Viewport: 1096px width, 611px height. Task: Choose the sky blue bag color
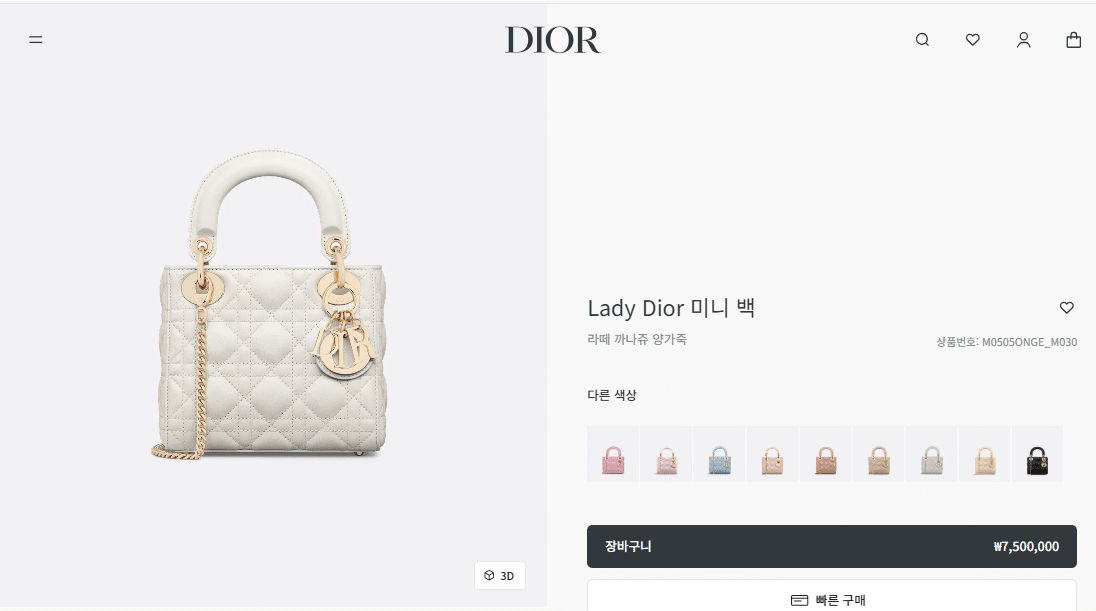point(719,454)
